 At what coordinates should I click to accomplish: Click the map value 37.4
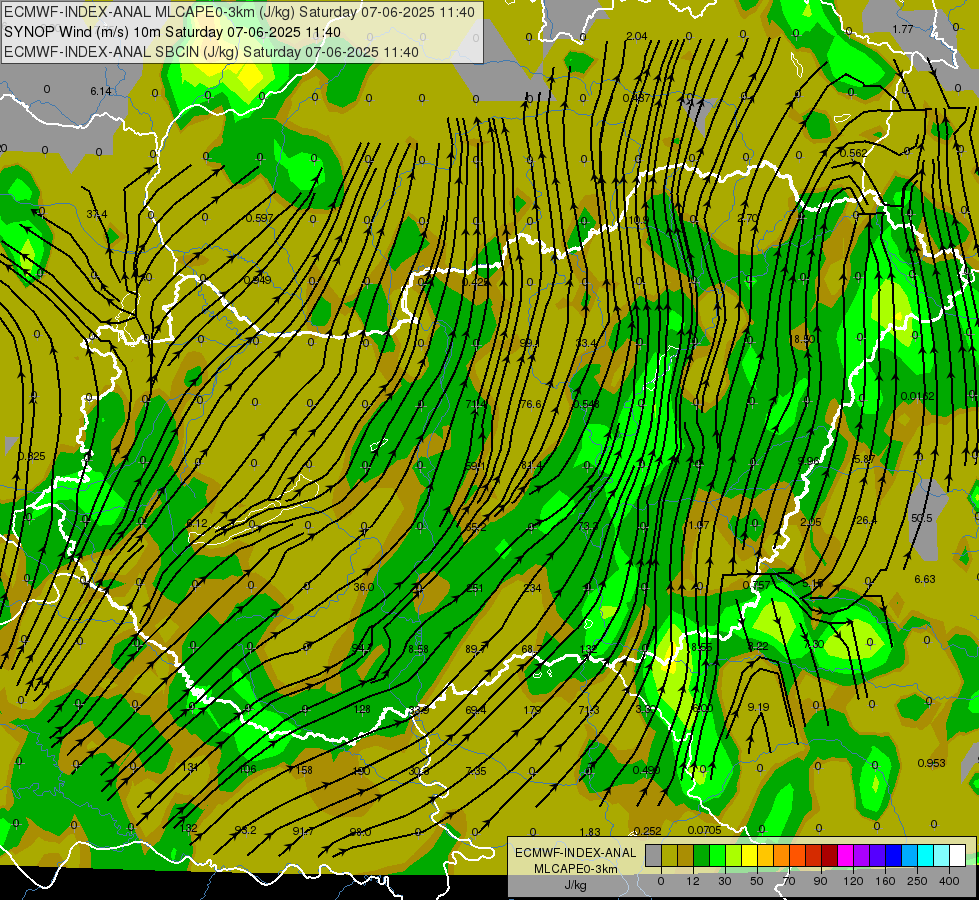click(x=97, y=214)
